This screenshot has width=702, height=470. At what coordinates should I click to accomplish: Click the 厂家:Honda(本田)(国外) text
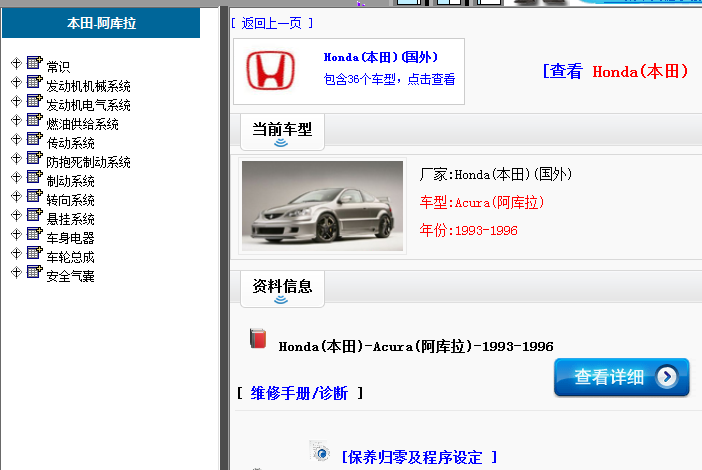(x=496, y=174)
